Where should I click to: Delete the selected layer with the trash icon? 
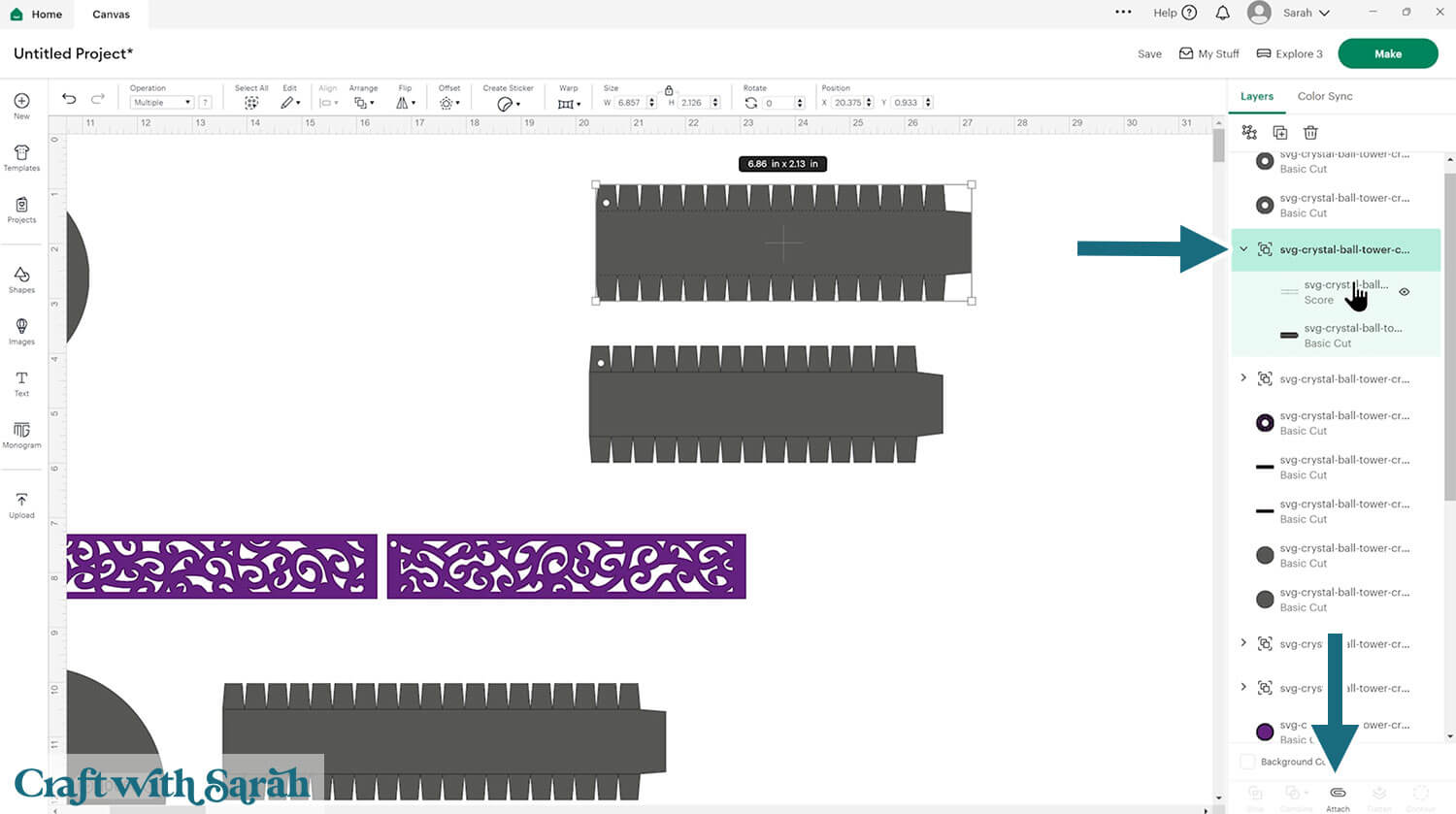coord(1310,132)
